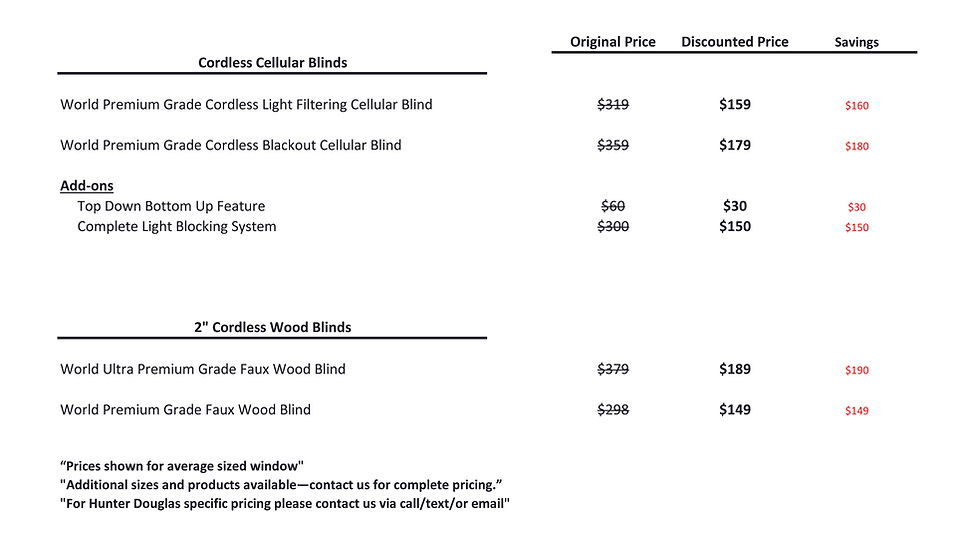Click the Discounted Price column header
The height and width of the screenshot is (542, 975).
[x=735, y=42]
